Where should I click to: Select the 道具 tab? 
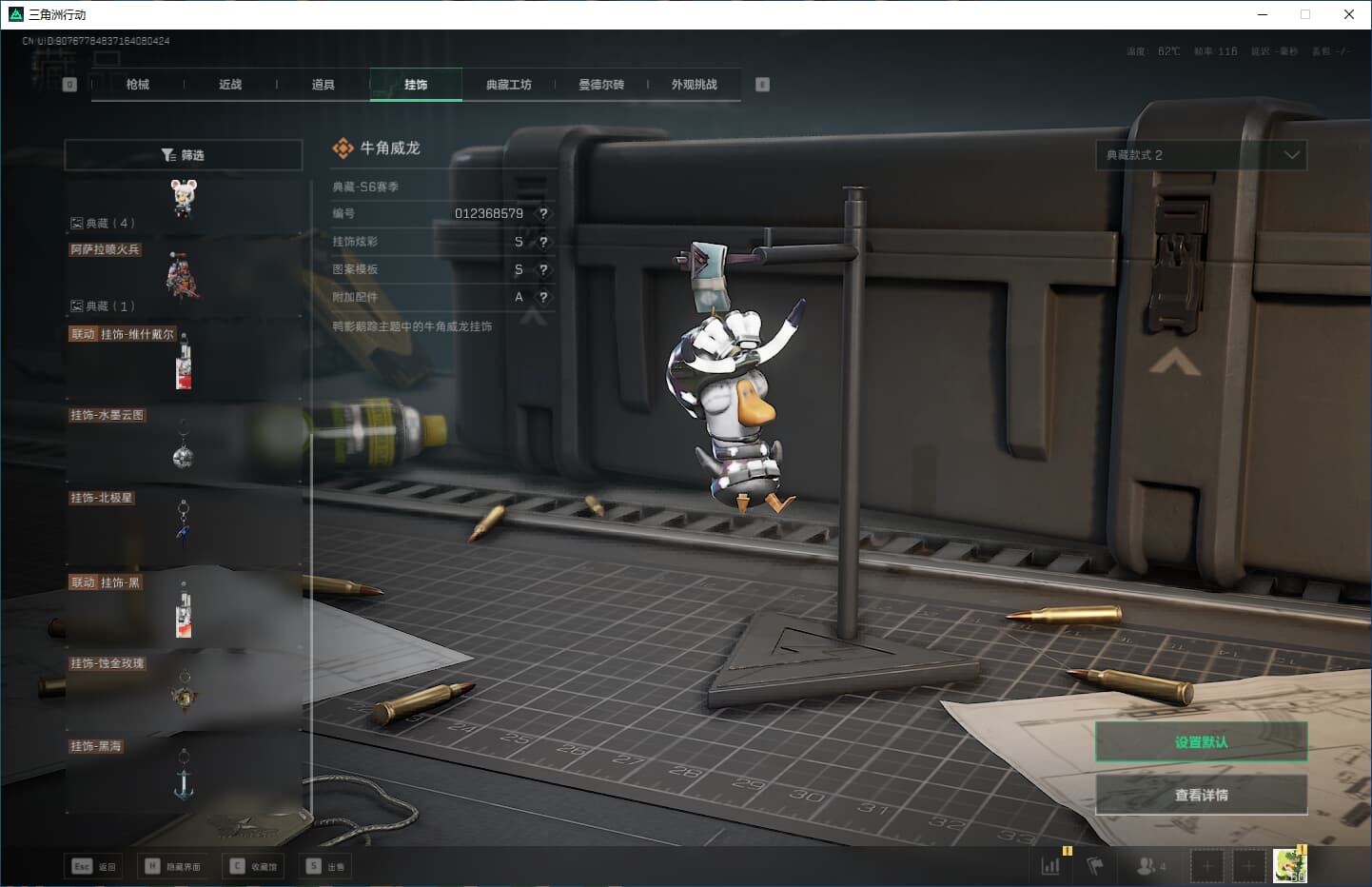[323, 85]
